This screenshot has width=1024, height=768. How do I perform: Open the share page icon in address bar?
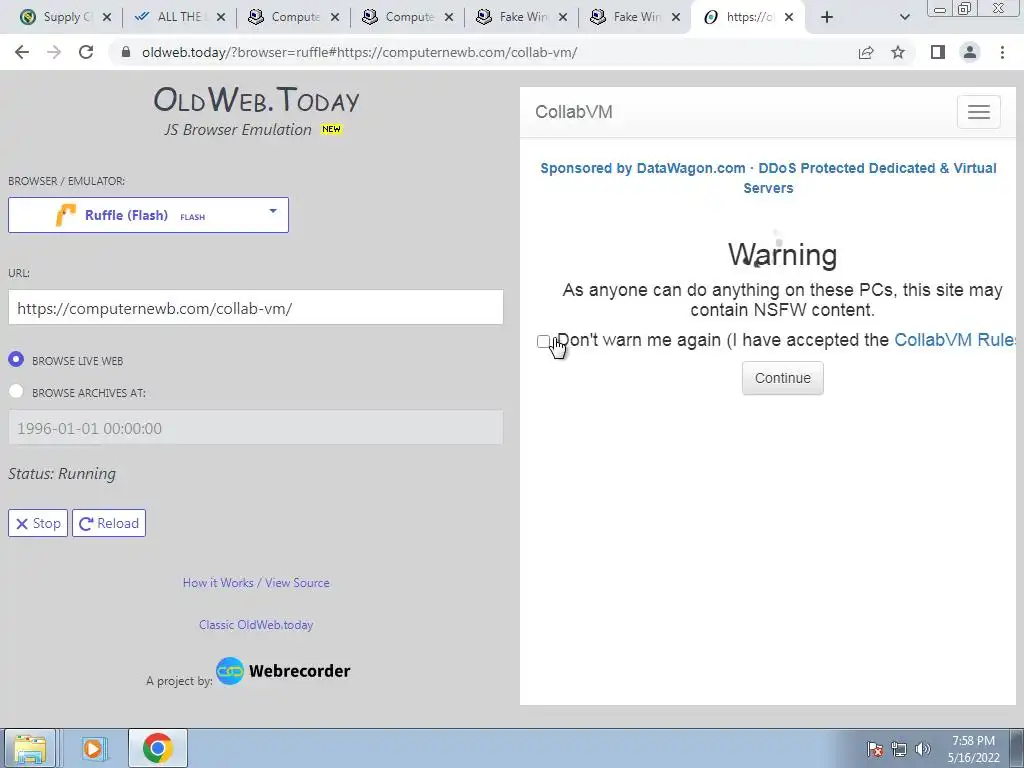866,52
